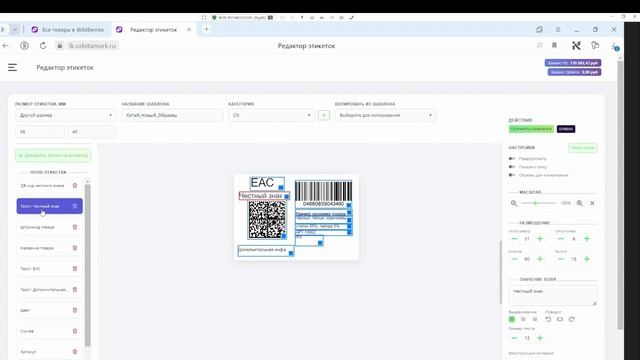Decrease the Высота value

[561, 259]
